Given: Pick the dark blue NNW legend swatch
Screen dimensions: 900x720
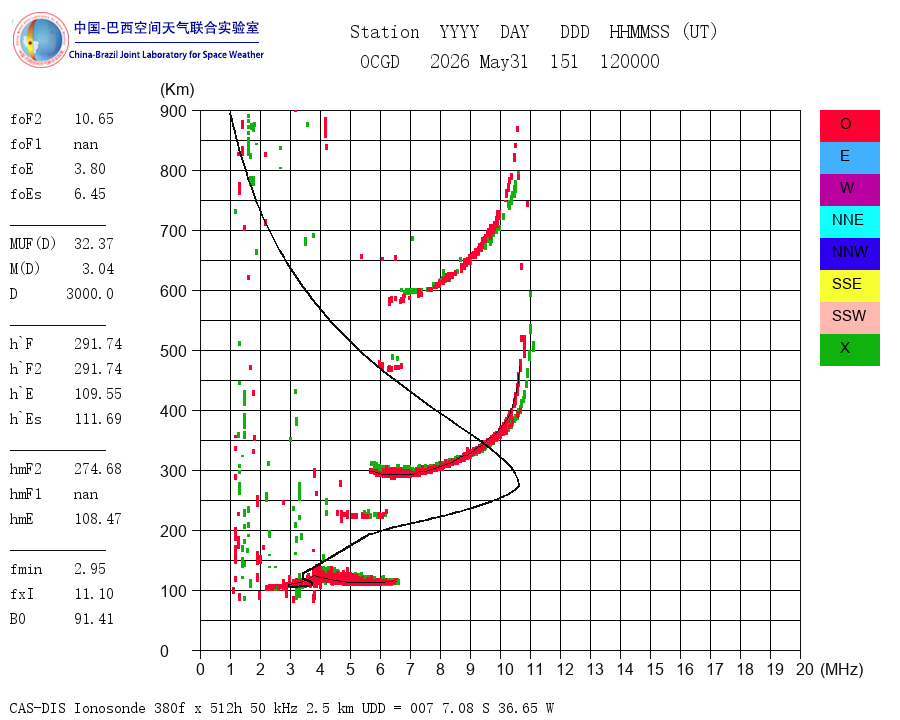Looking at the screenshot, I should pyautogui.click(x=849, y=254).
